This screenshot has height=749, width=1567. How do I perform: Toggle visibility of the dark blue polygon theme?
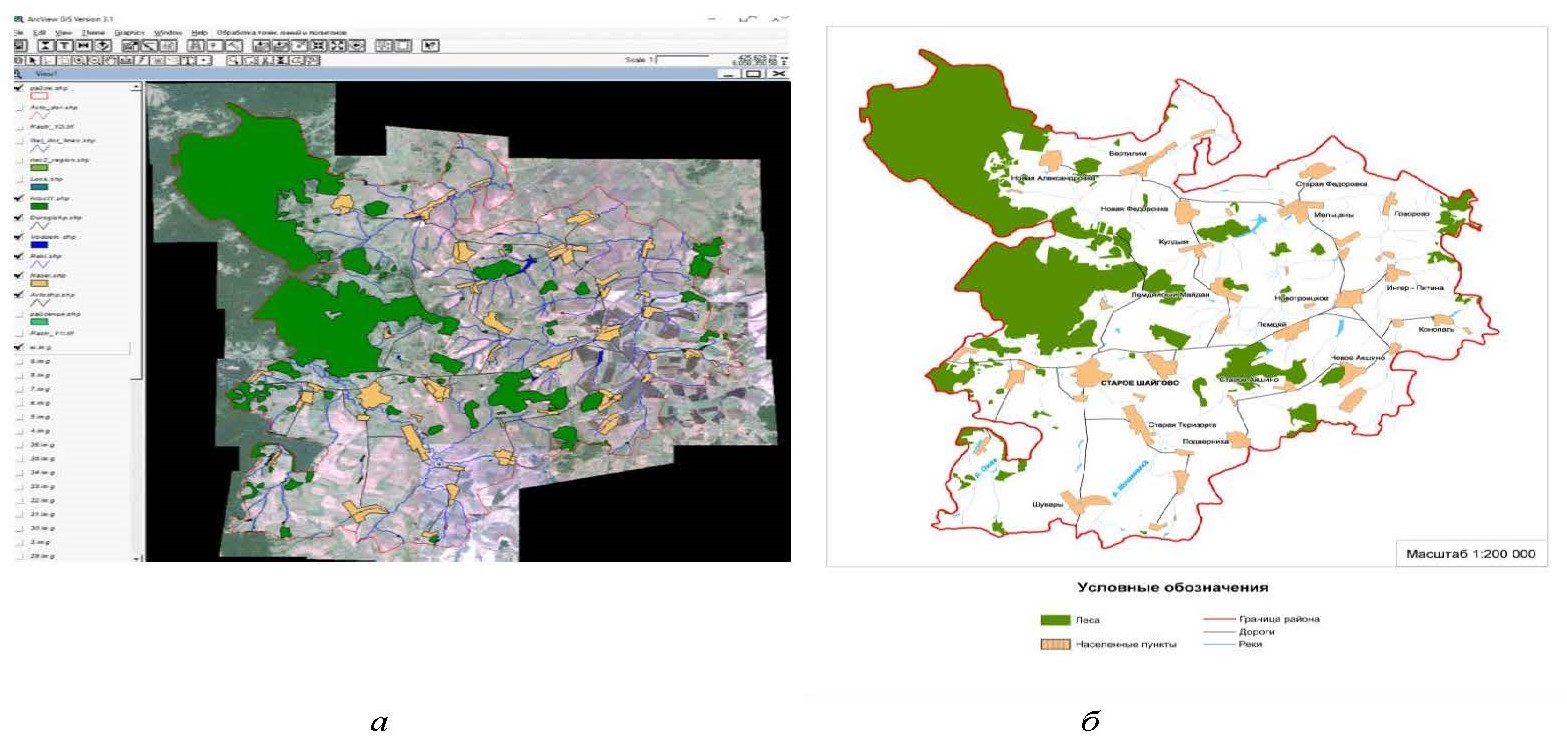(x=19, y=237)
